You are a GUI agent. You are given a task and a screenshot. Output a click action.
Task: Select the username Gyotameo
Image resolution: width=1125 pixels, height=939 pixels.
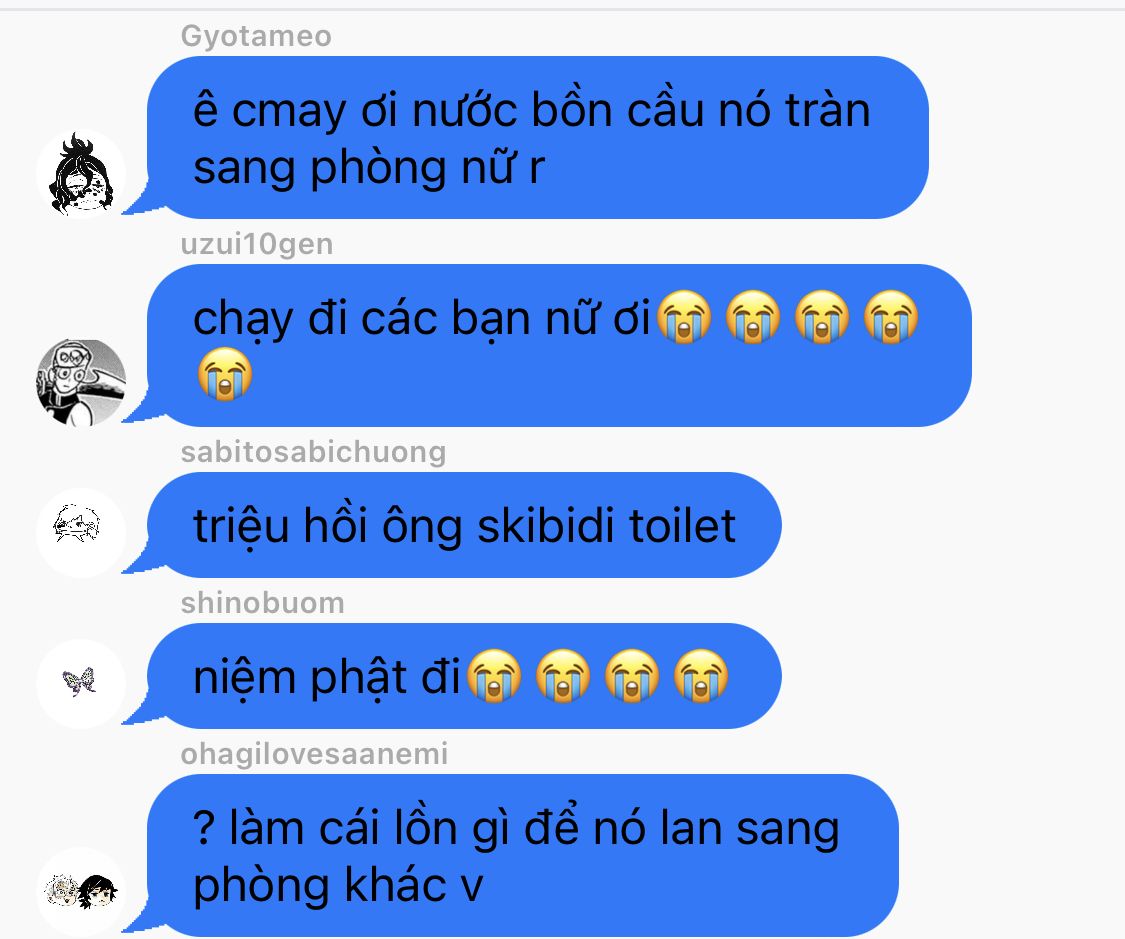pyautogui.click(x=256, y=36)
